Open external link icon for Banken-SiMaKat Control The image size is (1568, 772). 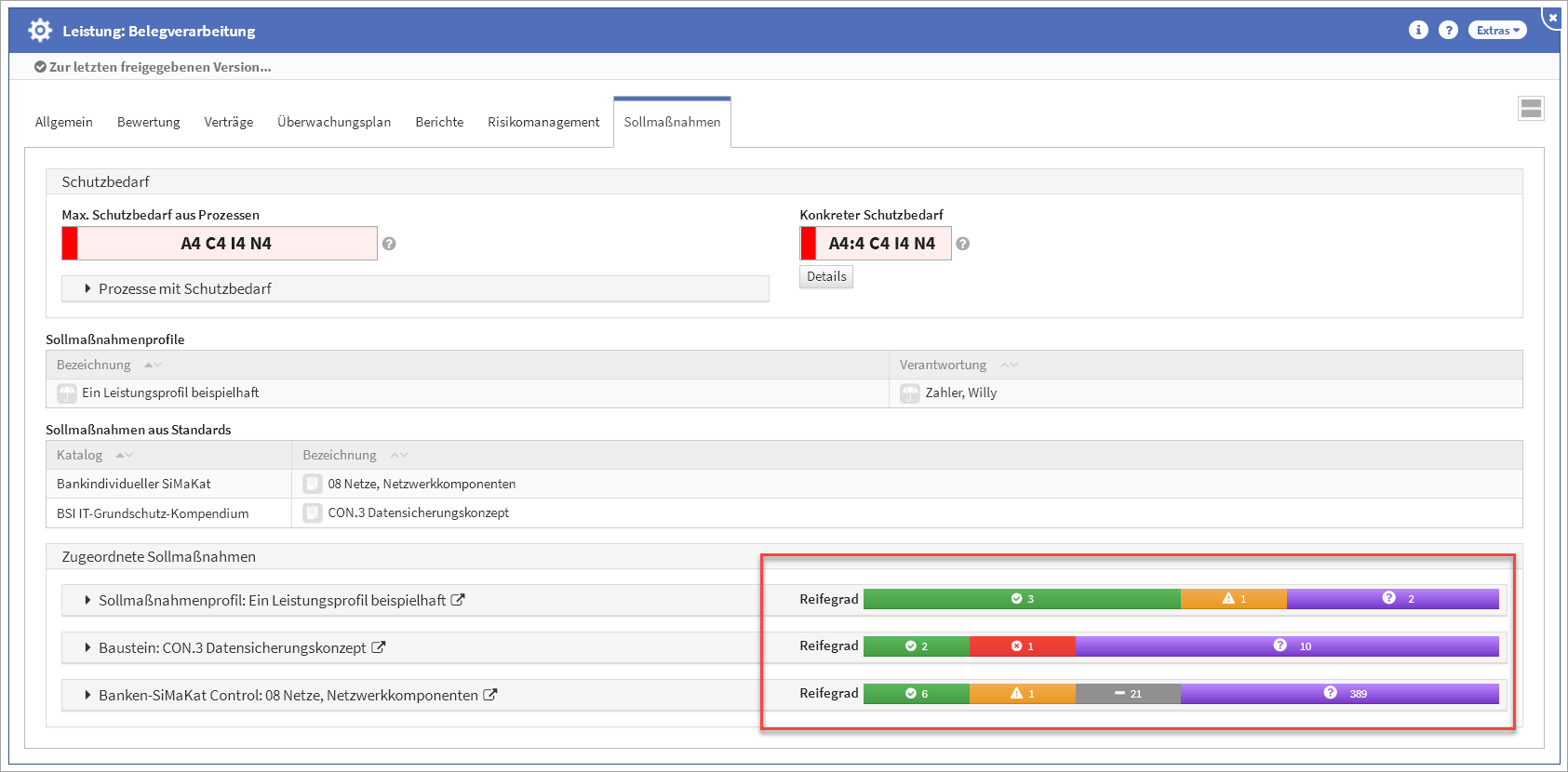(x=490, y=695)
